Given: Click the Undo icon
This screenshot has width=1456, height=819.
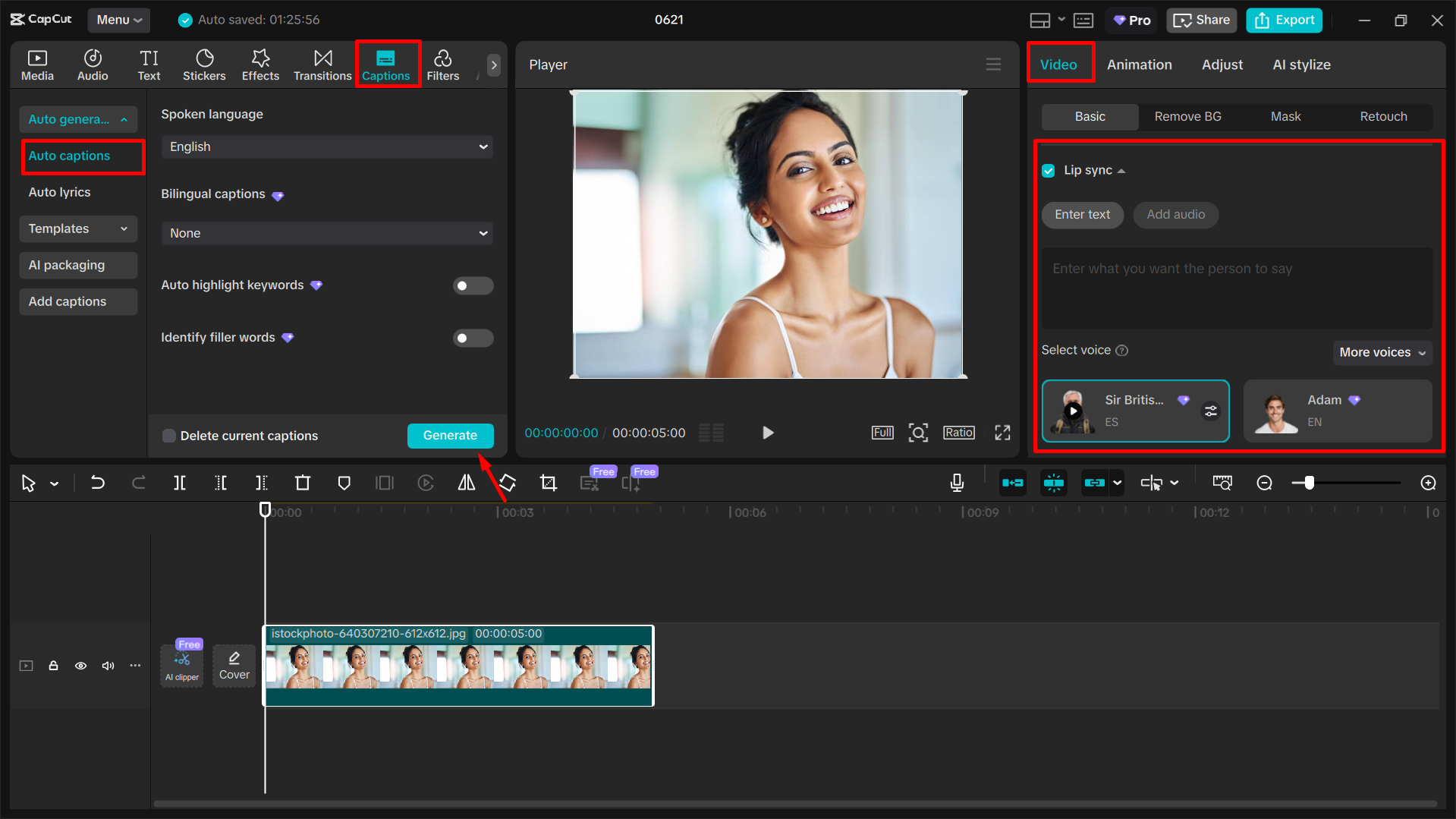Looking at the screenshot, I should [x=98, y=483].
